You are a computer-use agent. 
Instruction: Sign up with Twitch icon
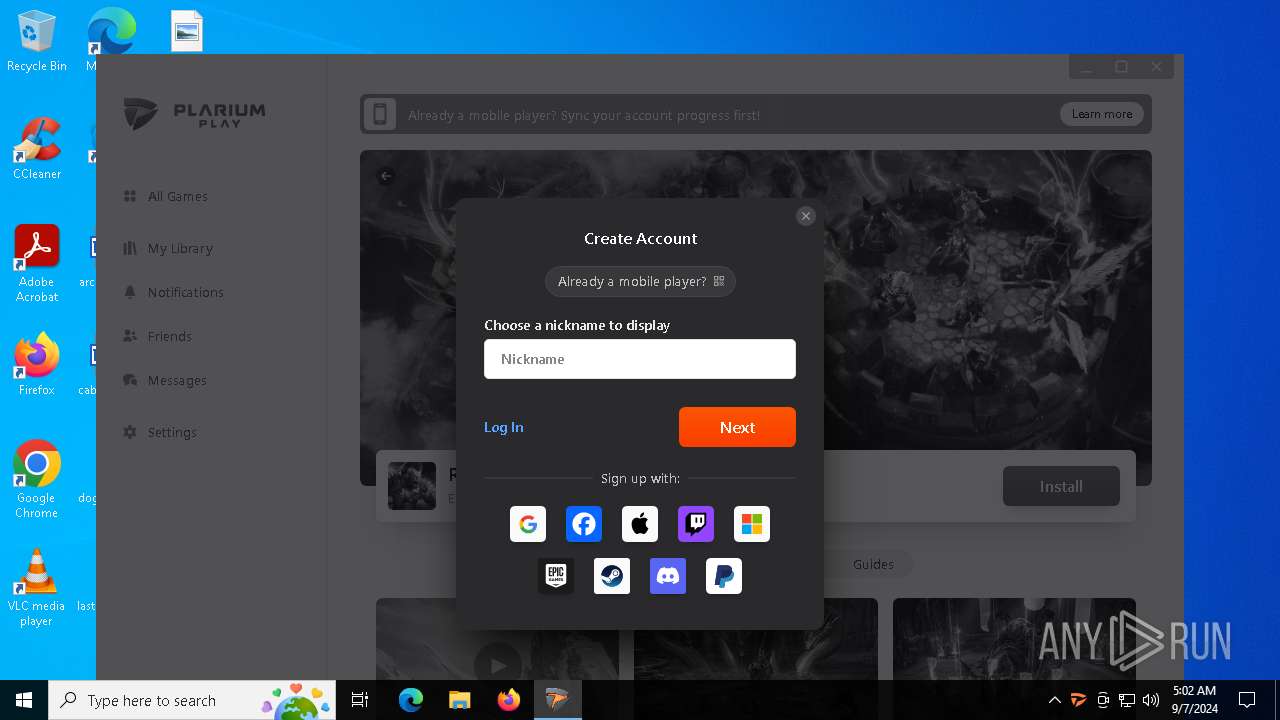pyautogui.click(x=696, y=524)
